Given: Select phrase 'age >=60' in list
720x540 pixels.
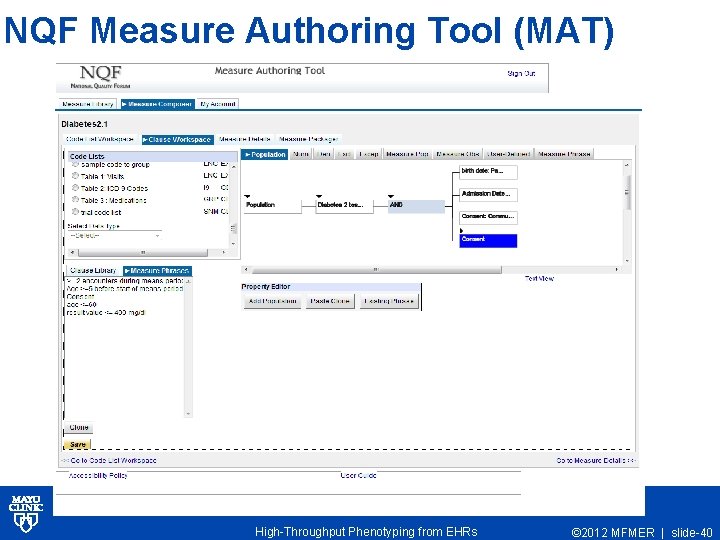Looking at the screenshot, I should [x=82, y=304].
